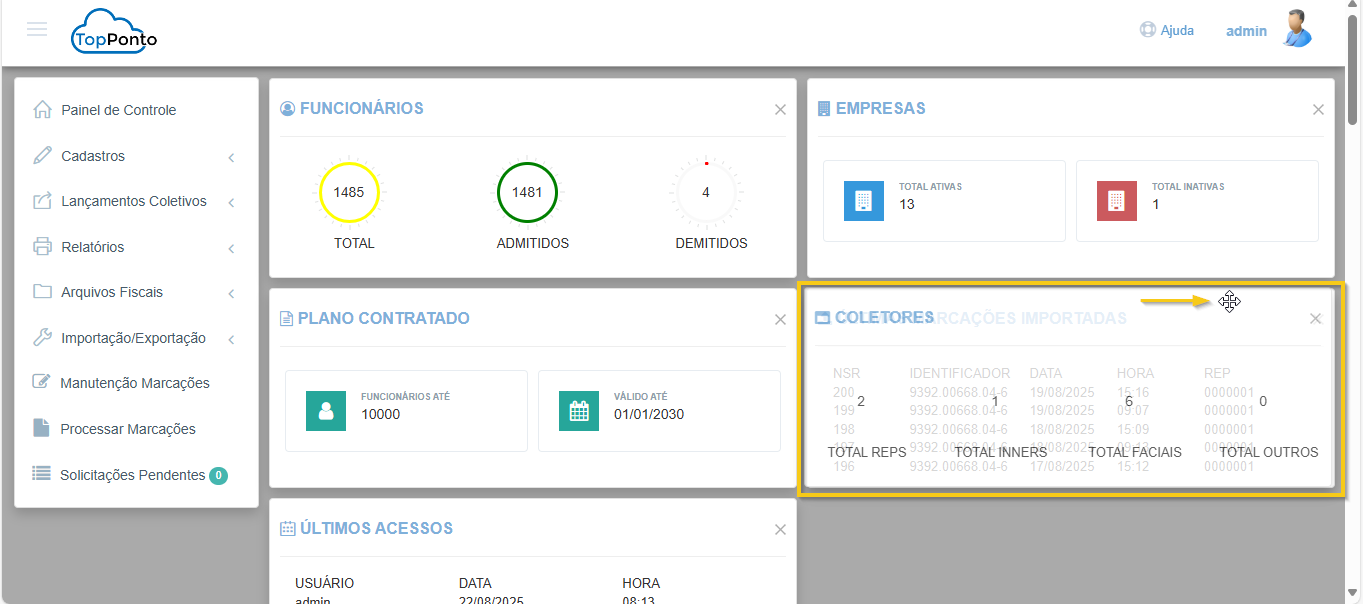This screenshot has height=604, width=1363.
Task: Close the Funcionários widget
Action: pos(780,110)
